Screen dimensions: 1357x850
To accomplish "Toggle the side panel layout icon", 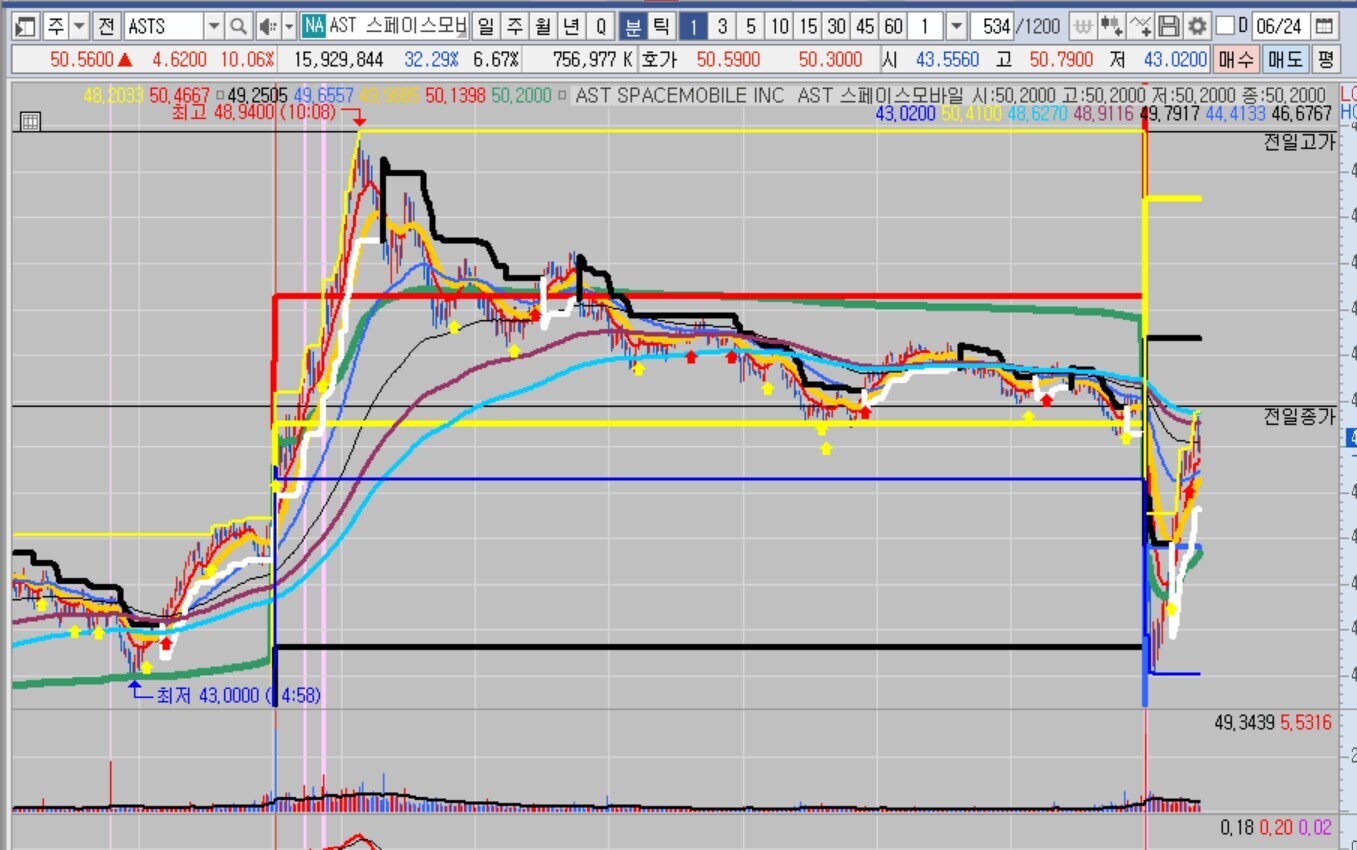I will pyautogui.click(x=26, y=26).
